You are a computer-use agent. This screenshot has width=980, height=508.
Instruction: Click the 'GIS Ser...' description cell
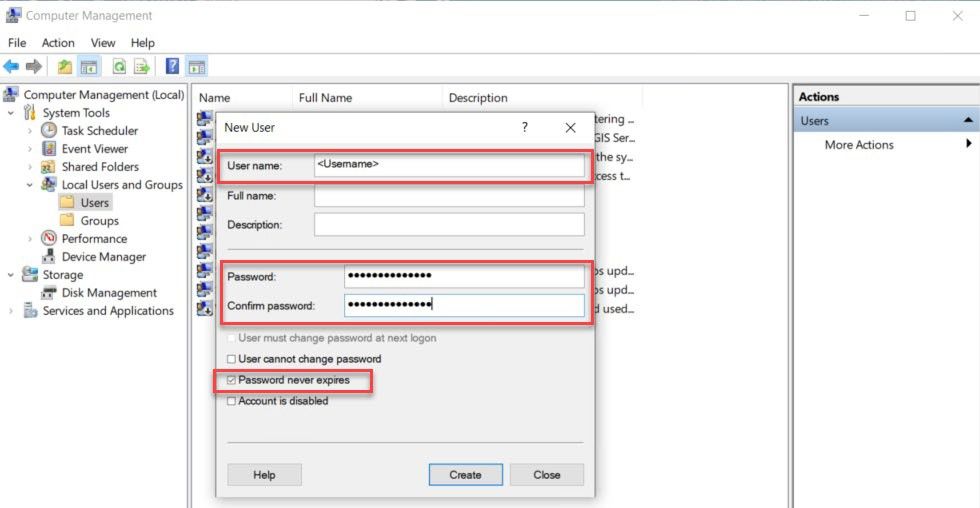click(614, 137)
